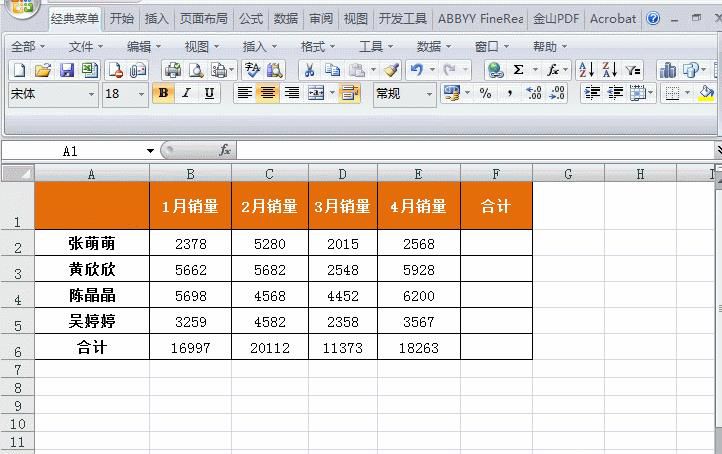Sort ascending A to Z
The width and height of the screenshot is (722, 454).
(x=586, y=70)
